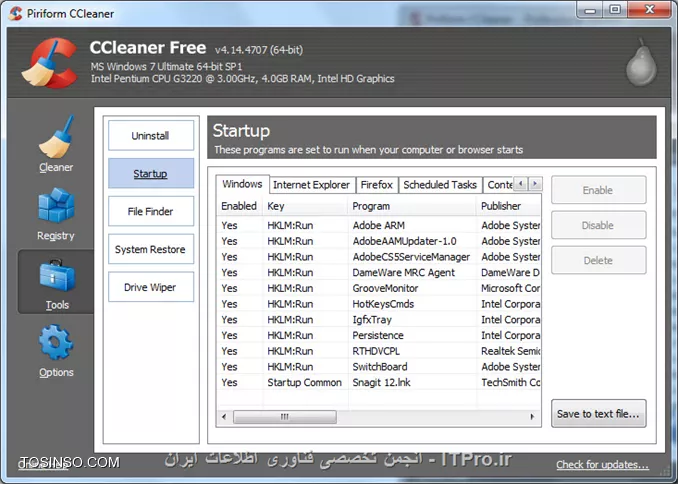Open the System Restore tool
Screen dimensions: 678x484
point(151,249)
